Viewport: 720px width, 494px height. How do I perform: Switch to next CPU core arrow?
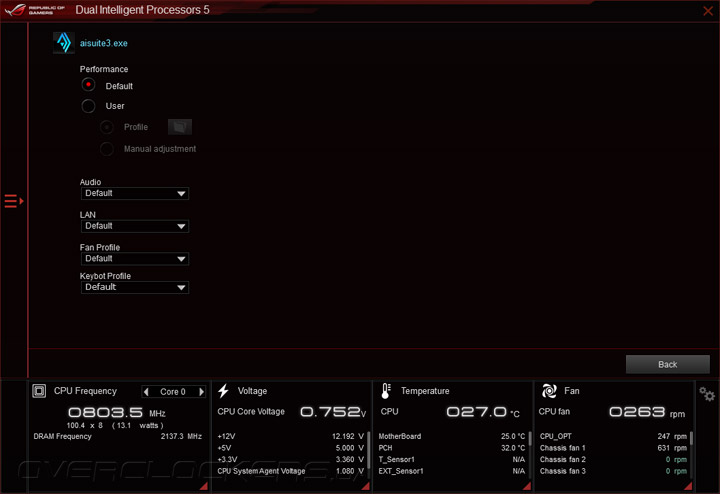tap(201, 392)
